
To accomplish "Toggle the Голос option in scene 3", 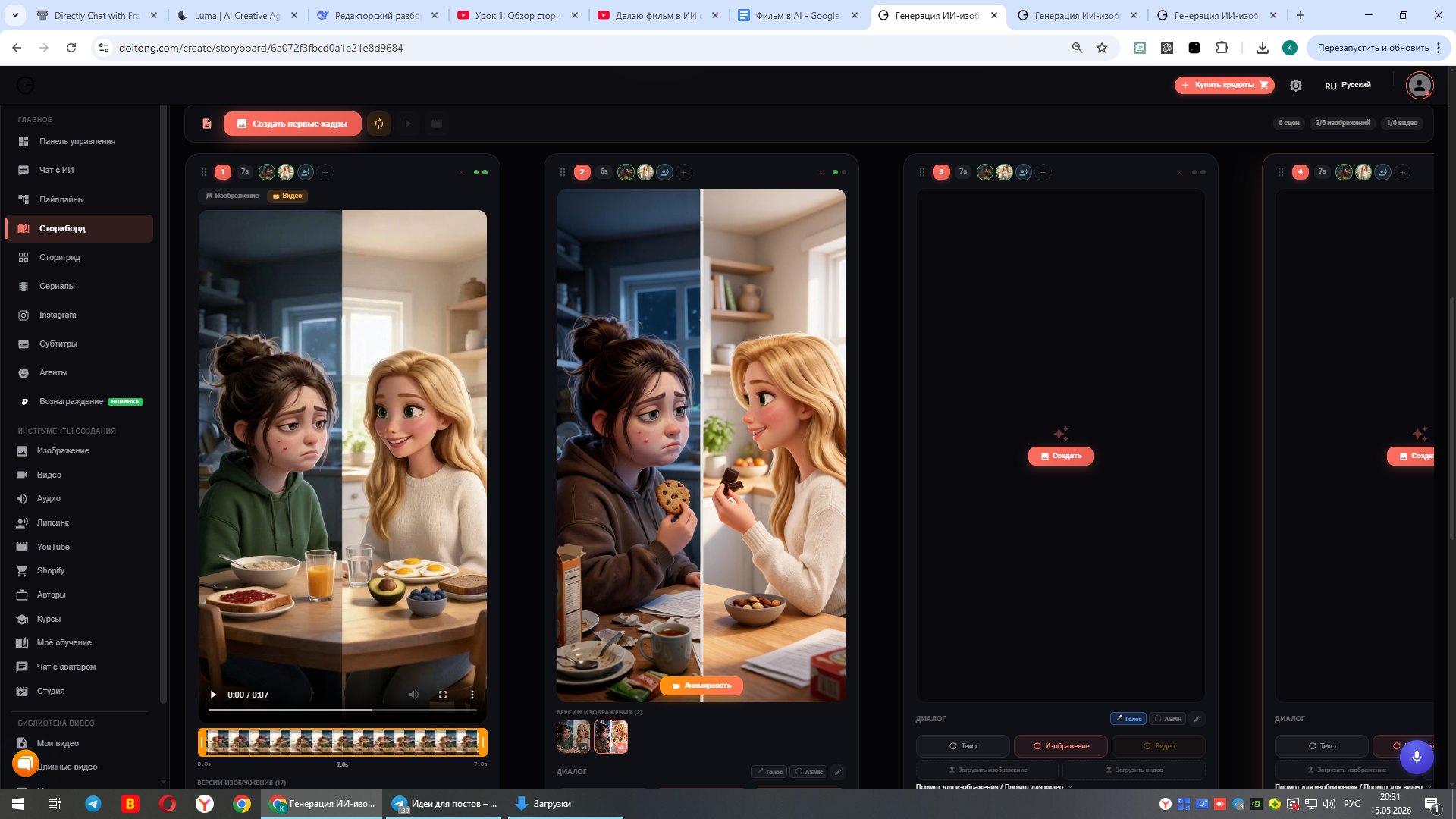I will coord(1128,719).
